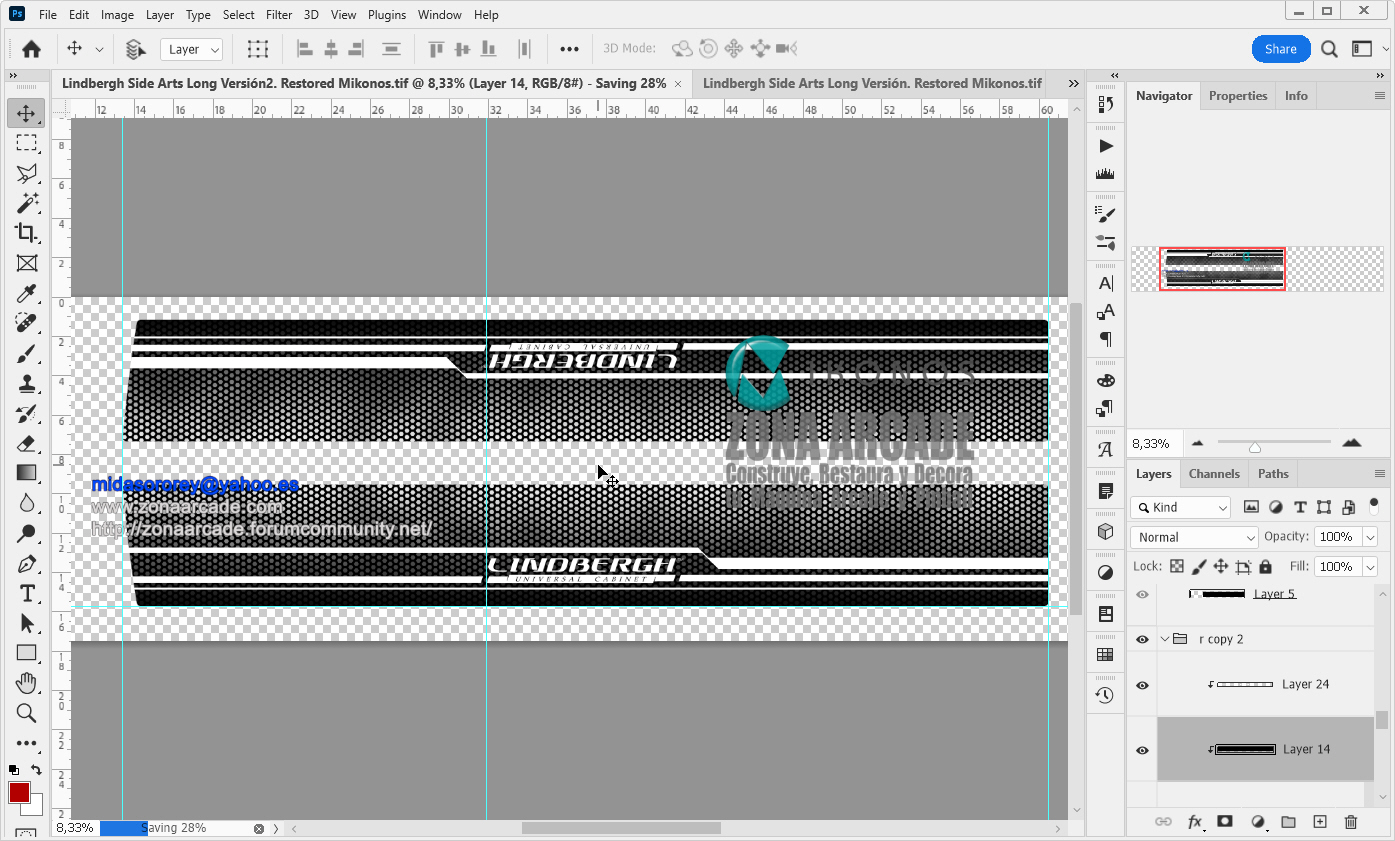Viewport: 1395px width, 841px height.
Task: Open the Normal blend mode dropdown
Action: 1194,537
